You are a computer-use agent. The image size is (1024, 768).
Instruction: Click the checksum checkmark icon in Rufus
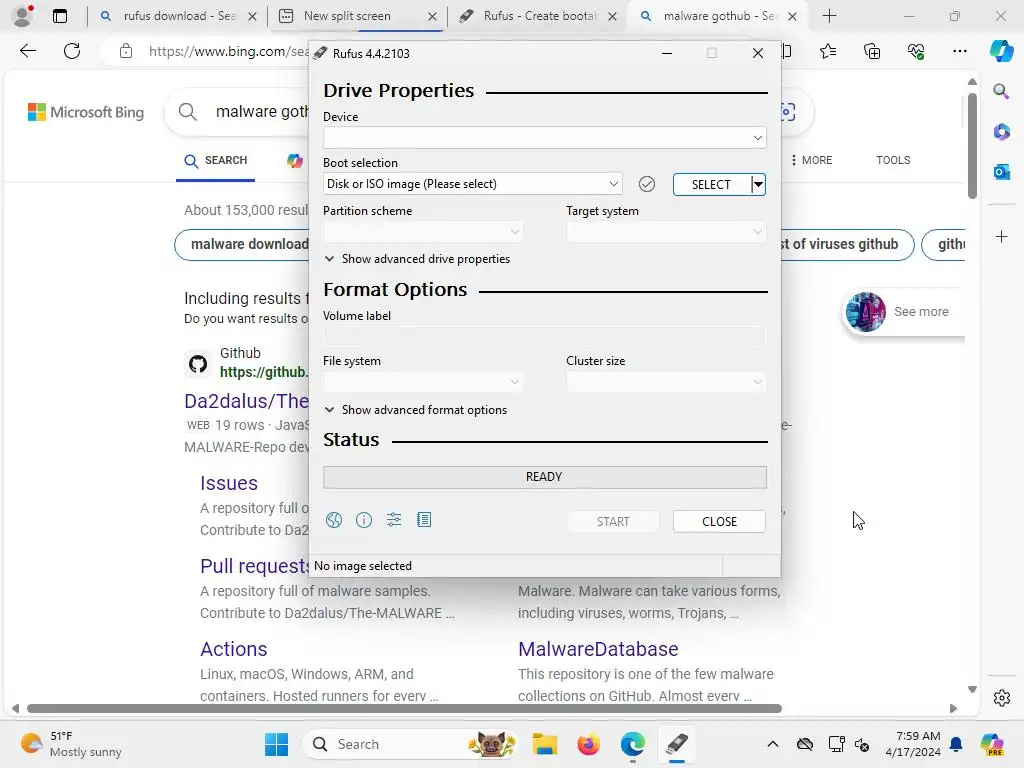[x=647, y=184]
